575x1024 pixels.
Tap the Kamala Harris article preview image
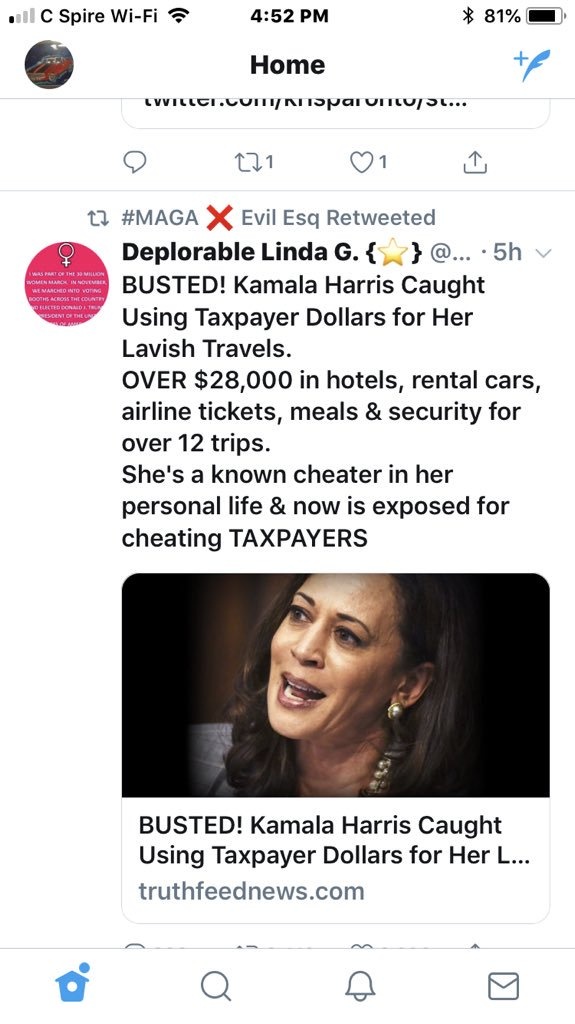[x=335, y=685]
